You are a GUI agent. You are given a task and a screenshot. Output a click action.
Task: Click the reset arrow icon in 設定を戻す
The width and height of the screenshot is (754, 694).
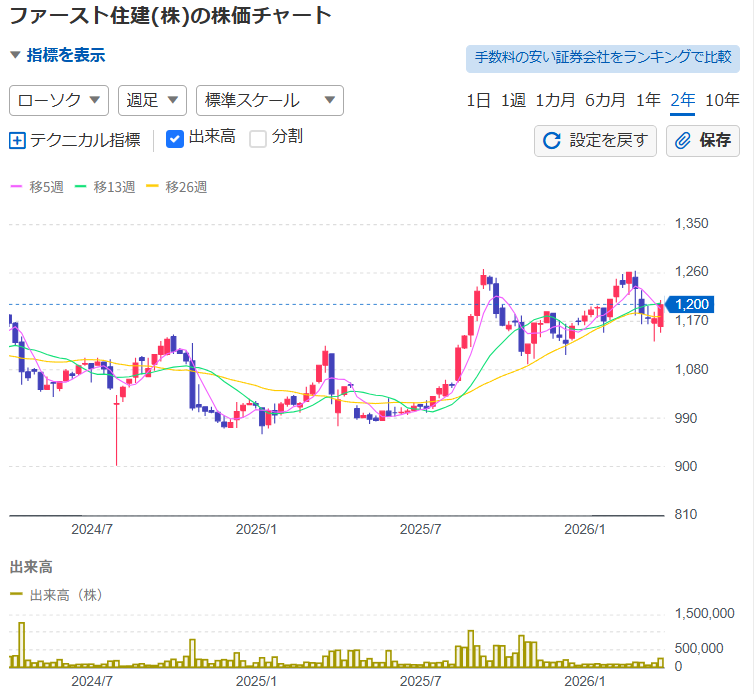click(x=551, y=141)
